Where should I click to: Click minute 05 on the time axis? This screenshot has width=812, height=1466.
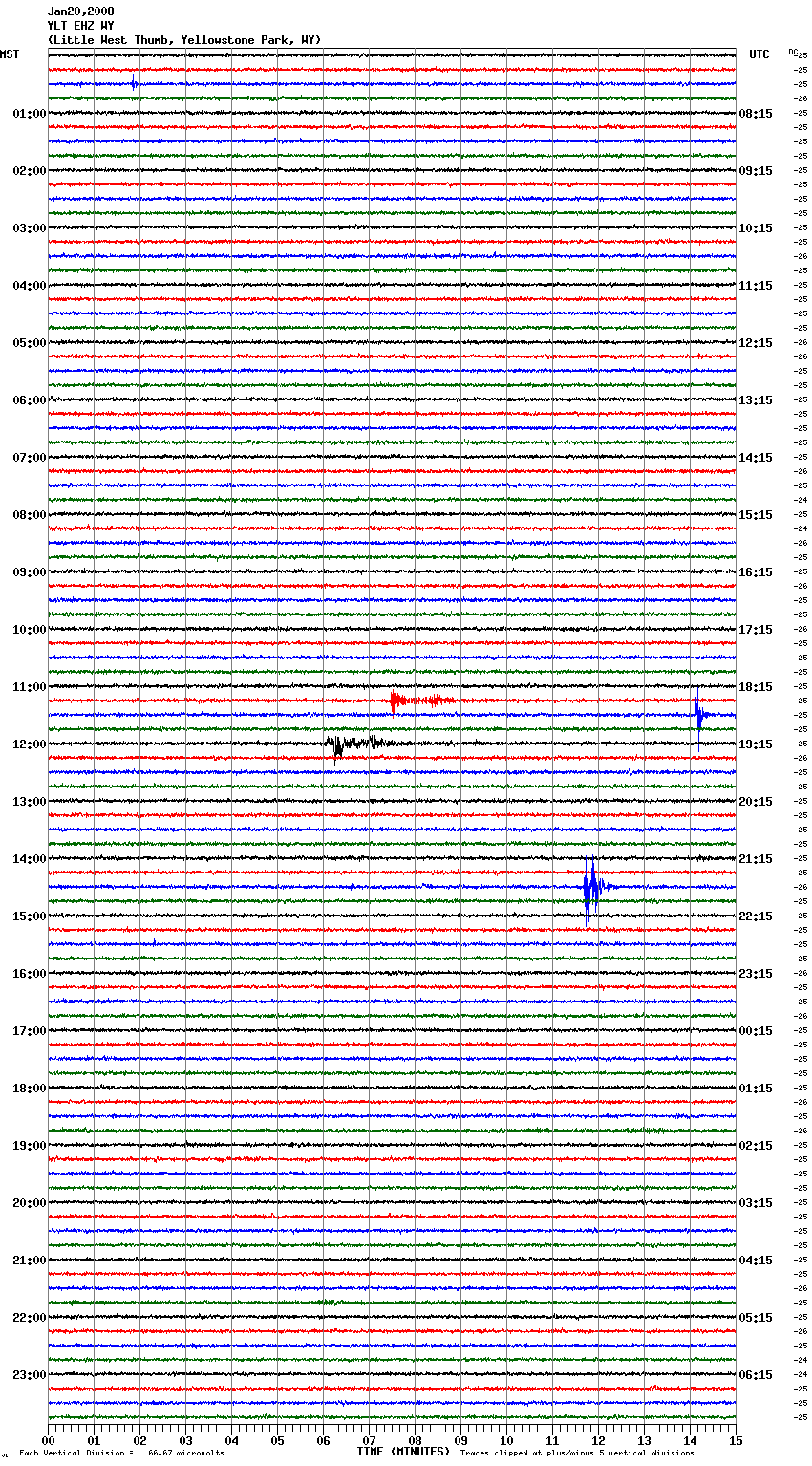[277, 1440]
